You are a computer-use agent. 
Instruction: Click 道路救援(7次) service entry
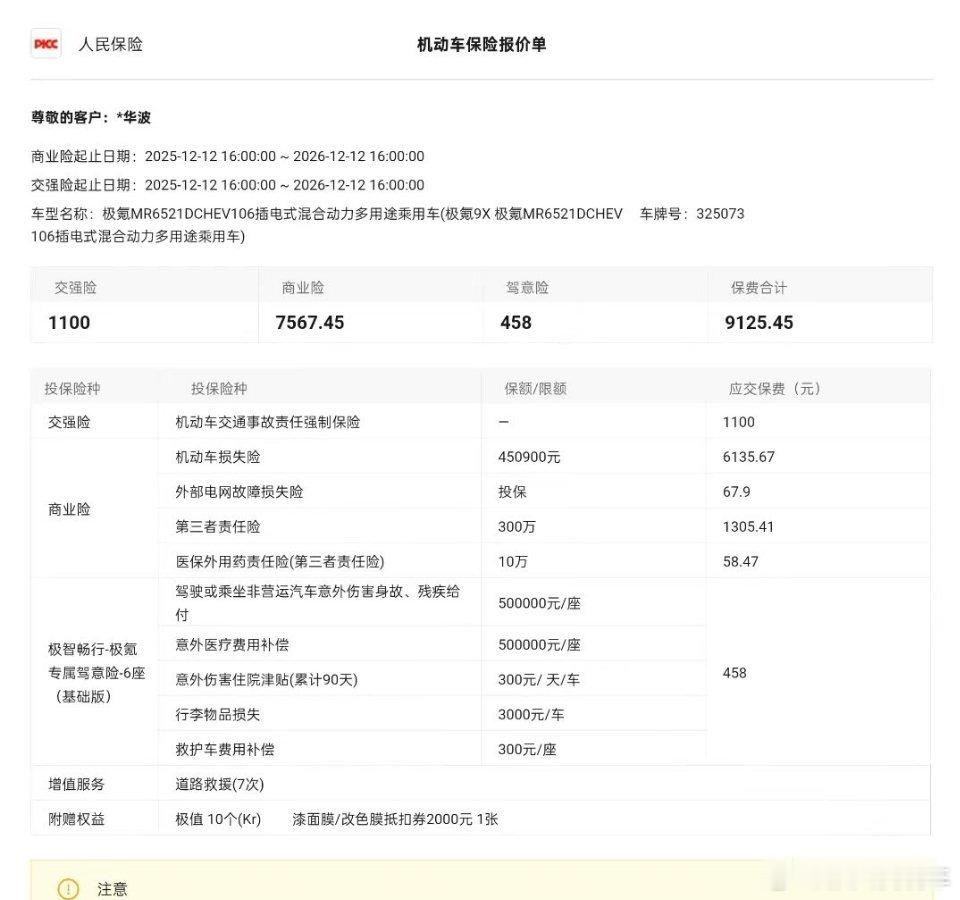pyautogui.click(x=219, y=784)
